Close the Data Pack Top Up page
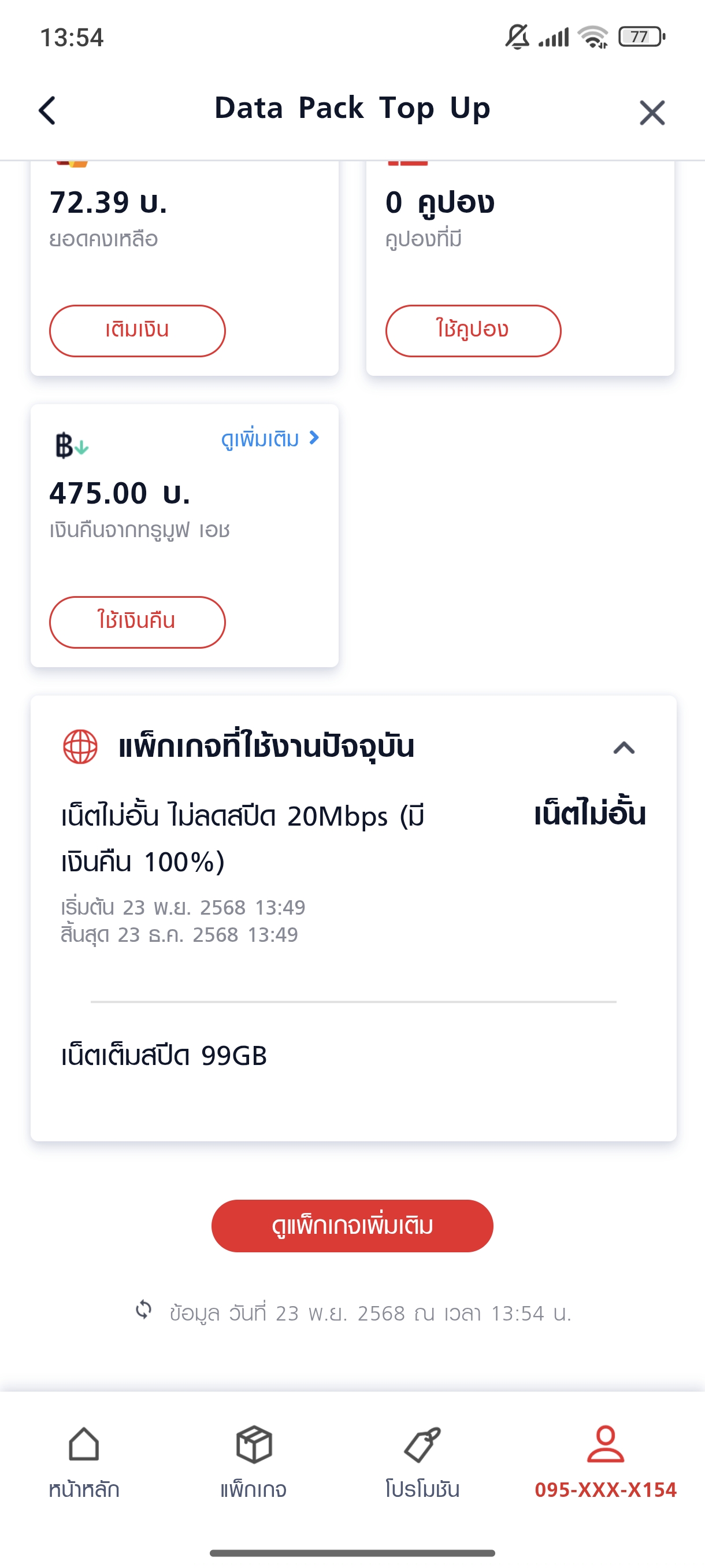This screenshot has width=705, height=1568. (x=651, y=113)
